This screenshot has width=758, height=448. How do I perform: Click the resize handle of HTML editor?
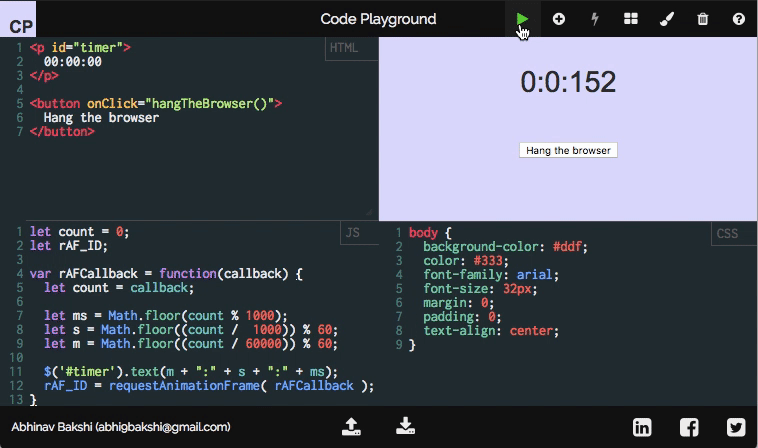click(x=369, y=212)
